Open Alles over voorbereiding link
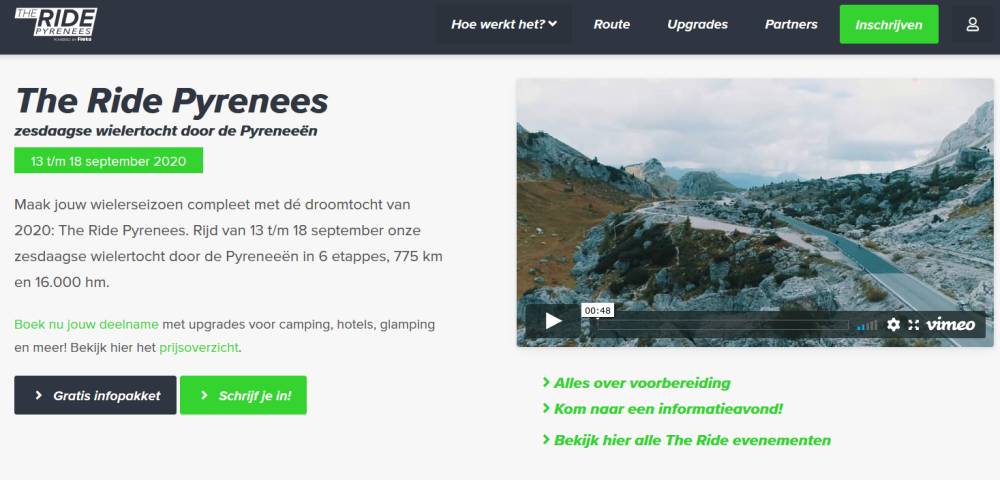This screenshot has width=1000, height=480. (636, 383)
